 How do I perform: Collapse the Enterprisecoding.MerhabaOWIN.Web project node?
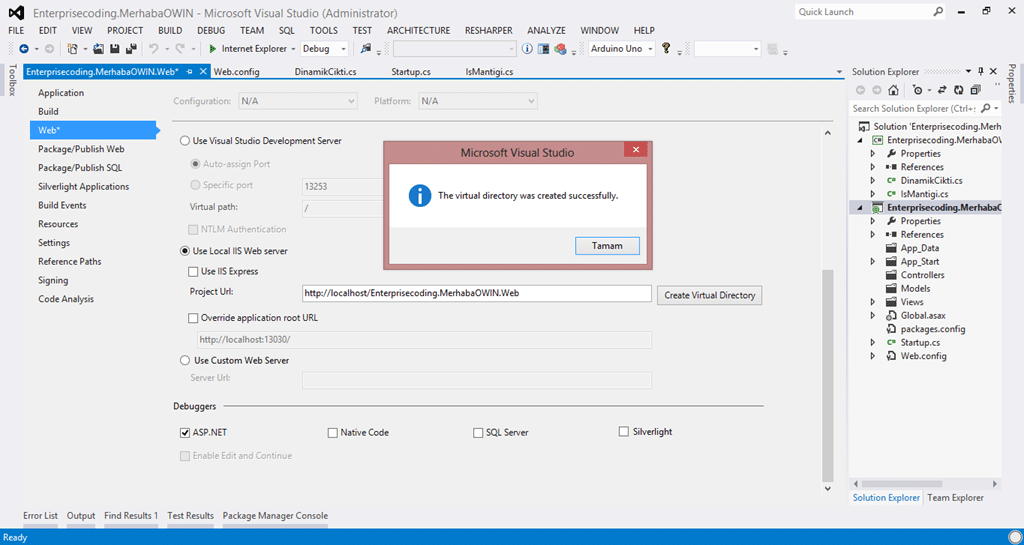860,208
